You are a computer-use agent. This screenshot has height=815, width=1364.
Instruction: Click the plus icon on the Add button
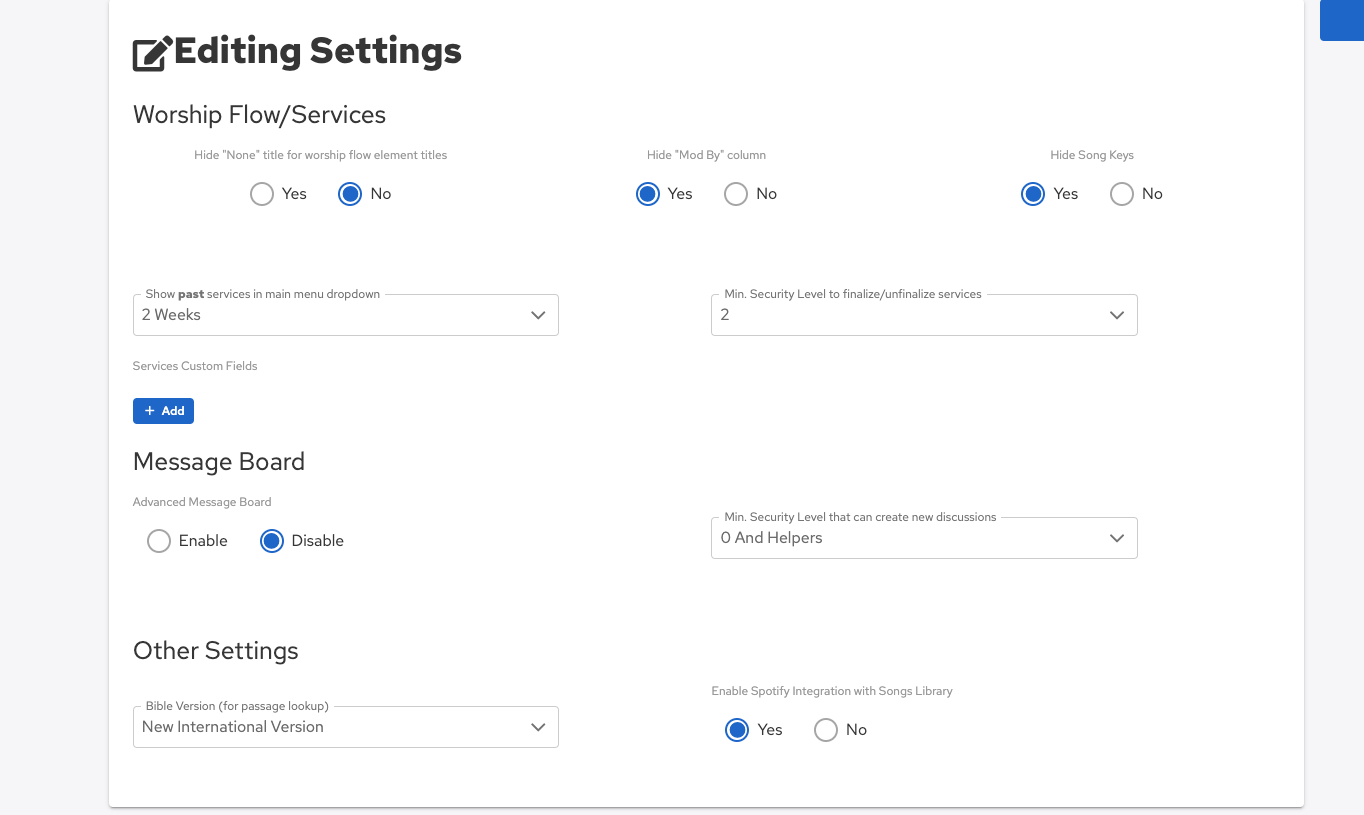(150, 411)
